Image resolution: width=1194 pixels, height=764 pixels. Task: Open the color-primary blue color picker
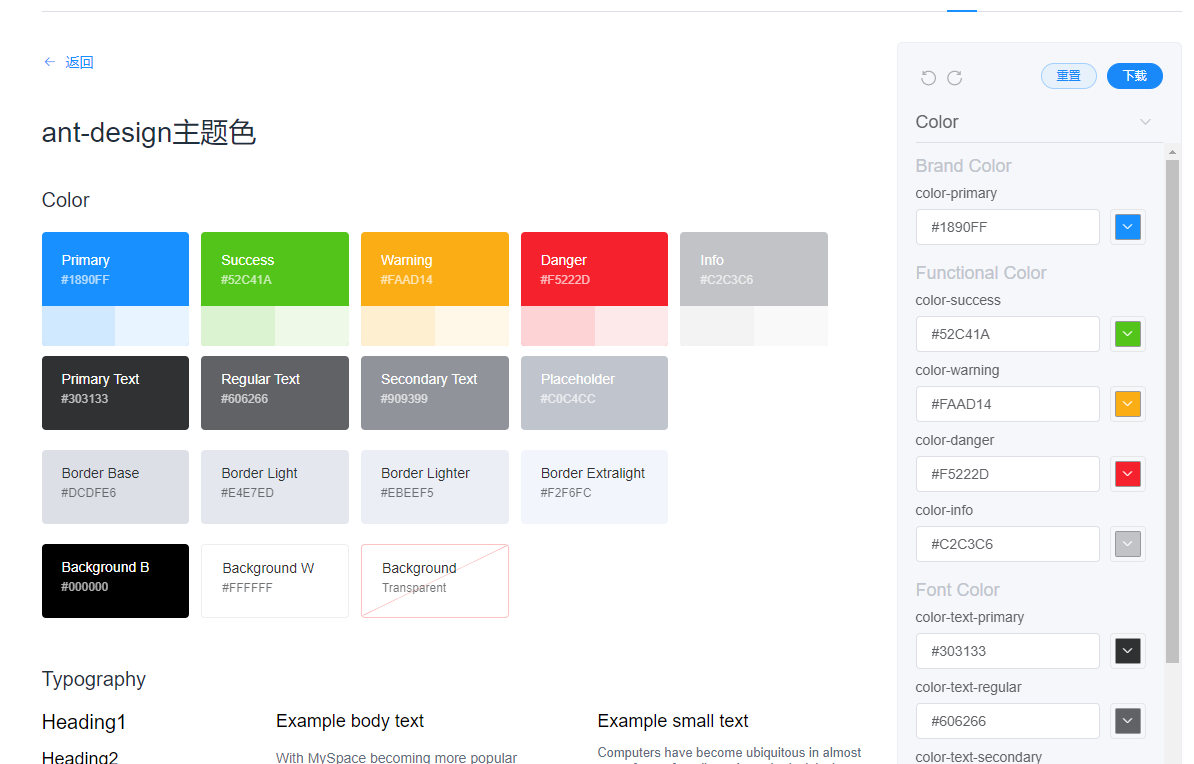[1128, 227]
